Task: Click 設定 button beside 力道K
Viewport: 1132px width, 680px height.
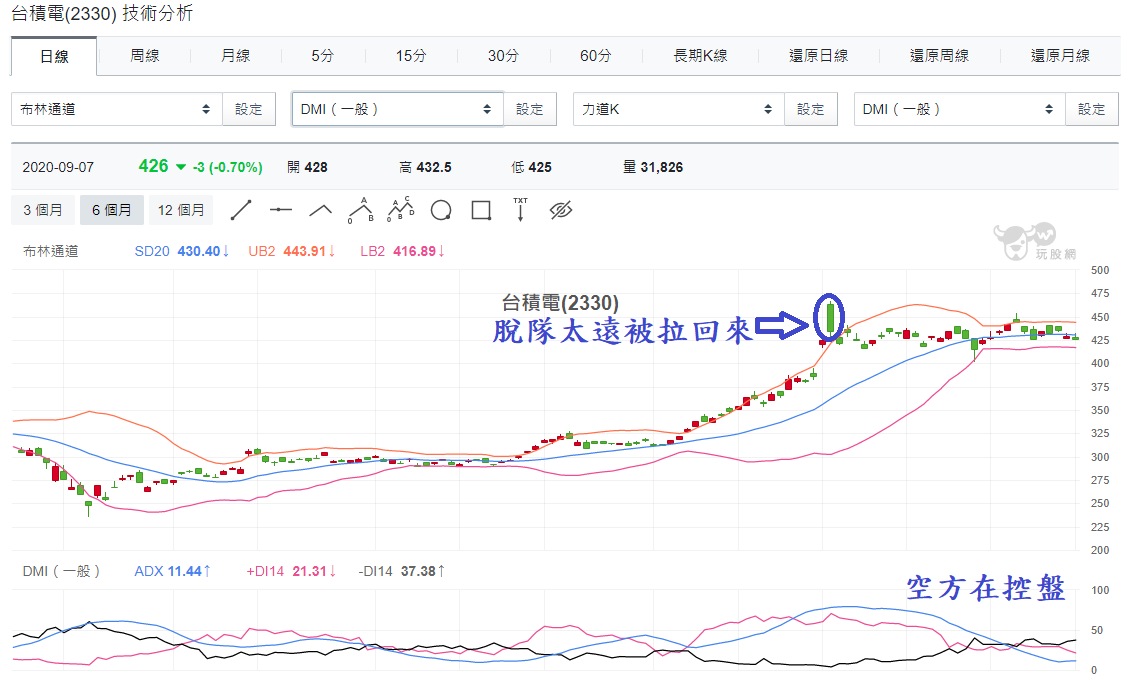Action: pos(811,109)
